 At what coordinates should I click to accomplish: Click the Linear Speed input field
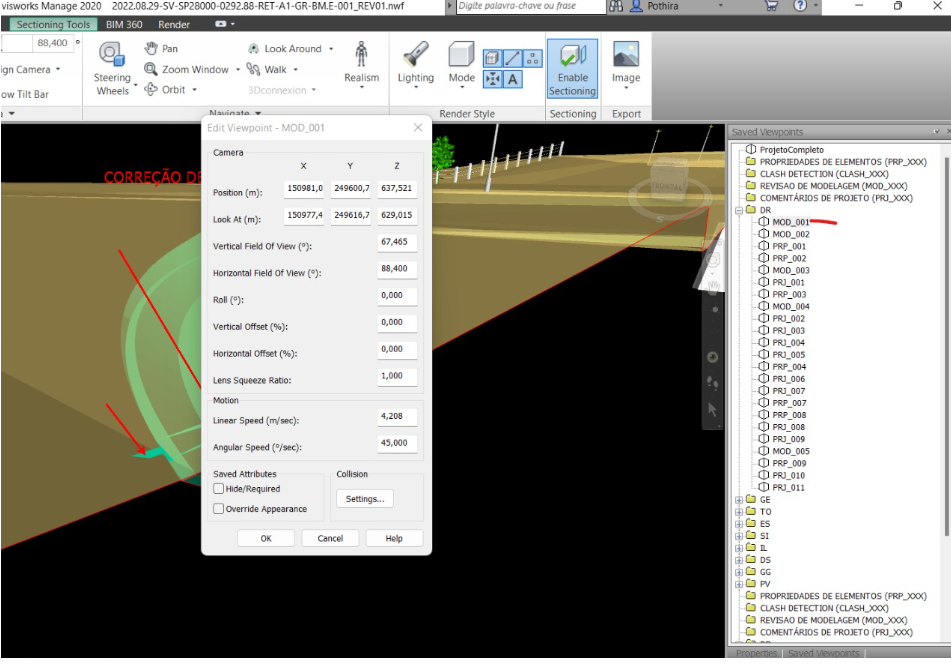(x=397, y=416)
